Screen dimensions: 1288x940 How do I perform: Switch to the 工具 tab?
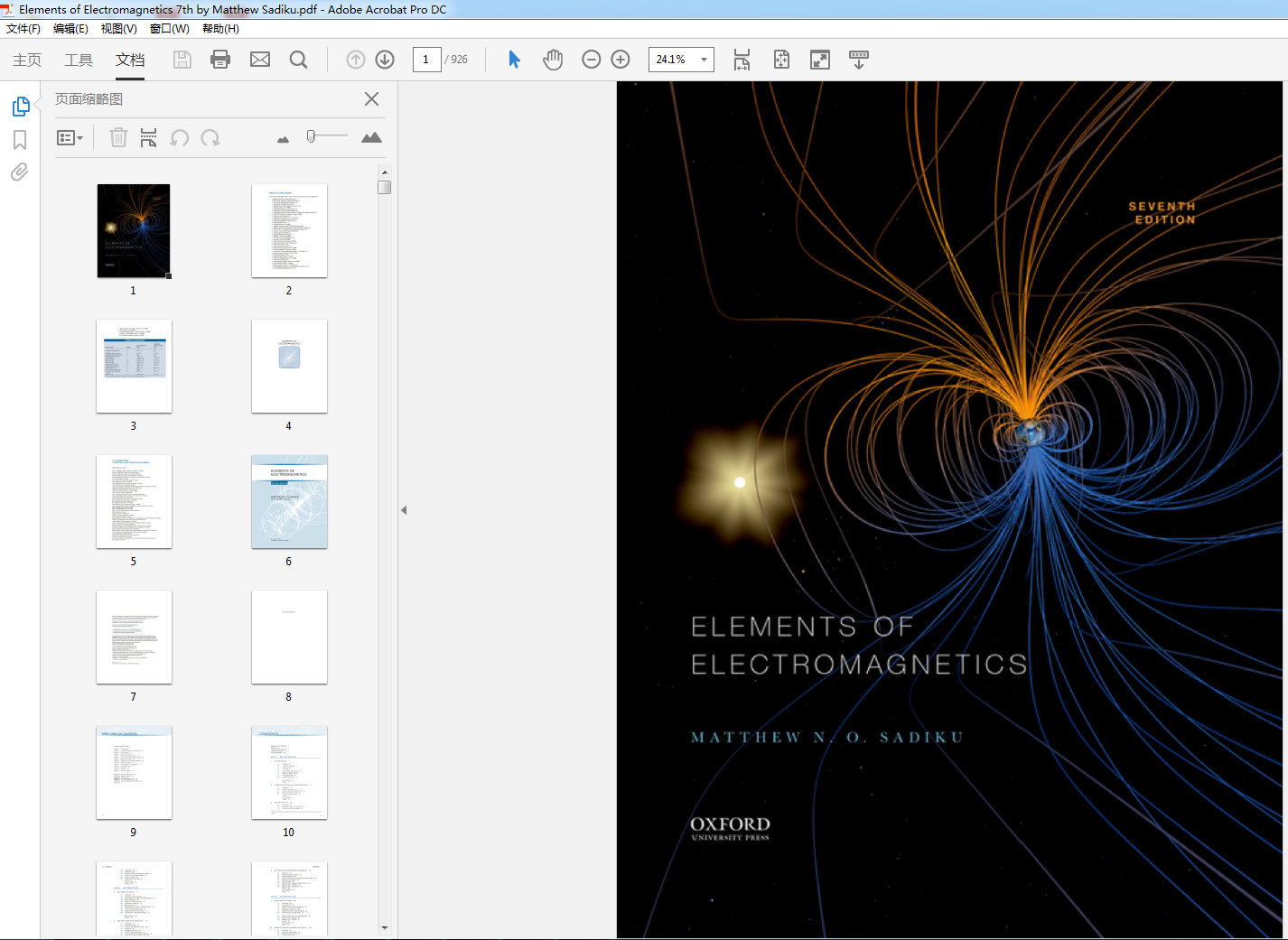coord(79,60)
